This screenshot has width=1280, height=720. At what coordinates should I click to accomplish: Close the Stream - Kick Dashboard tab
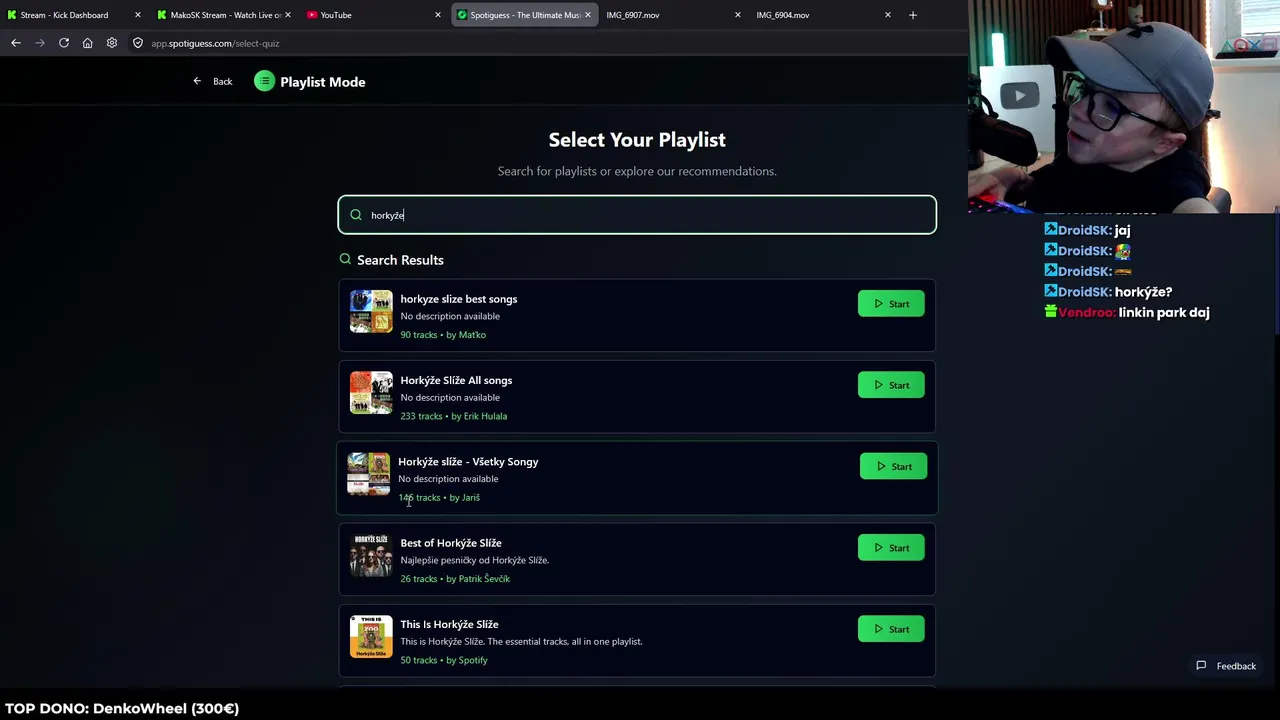pyautogui.click(x=138, y=15)
